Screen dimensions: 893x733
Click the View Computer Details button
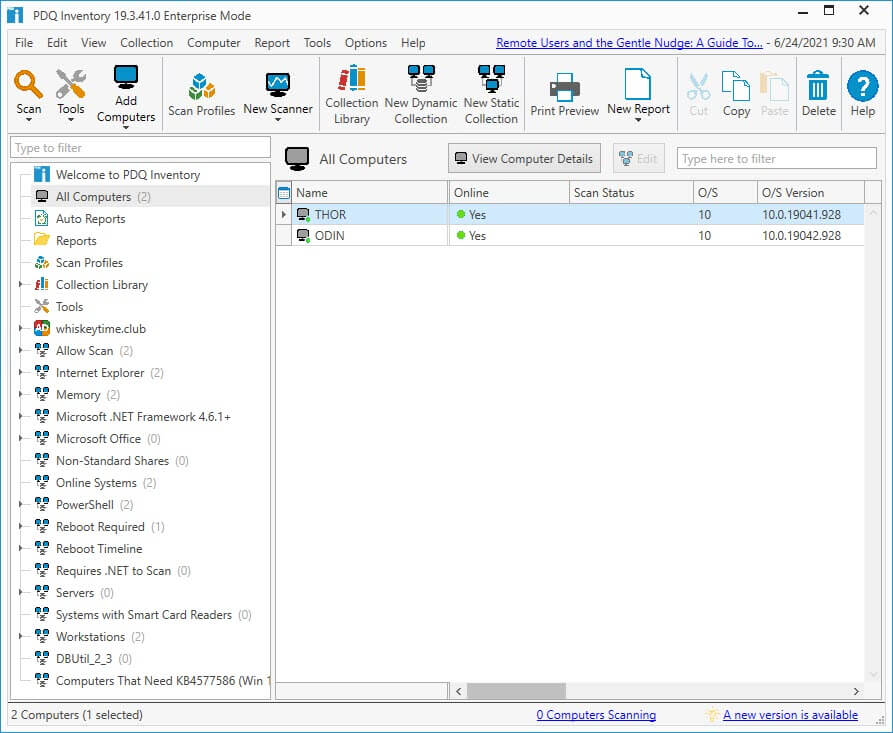click(x=525, y=158)
